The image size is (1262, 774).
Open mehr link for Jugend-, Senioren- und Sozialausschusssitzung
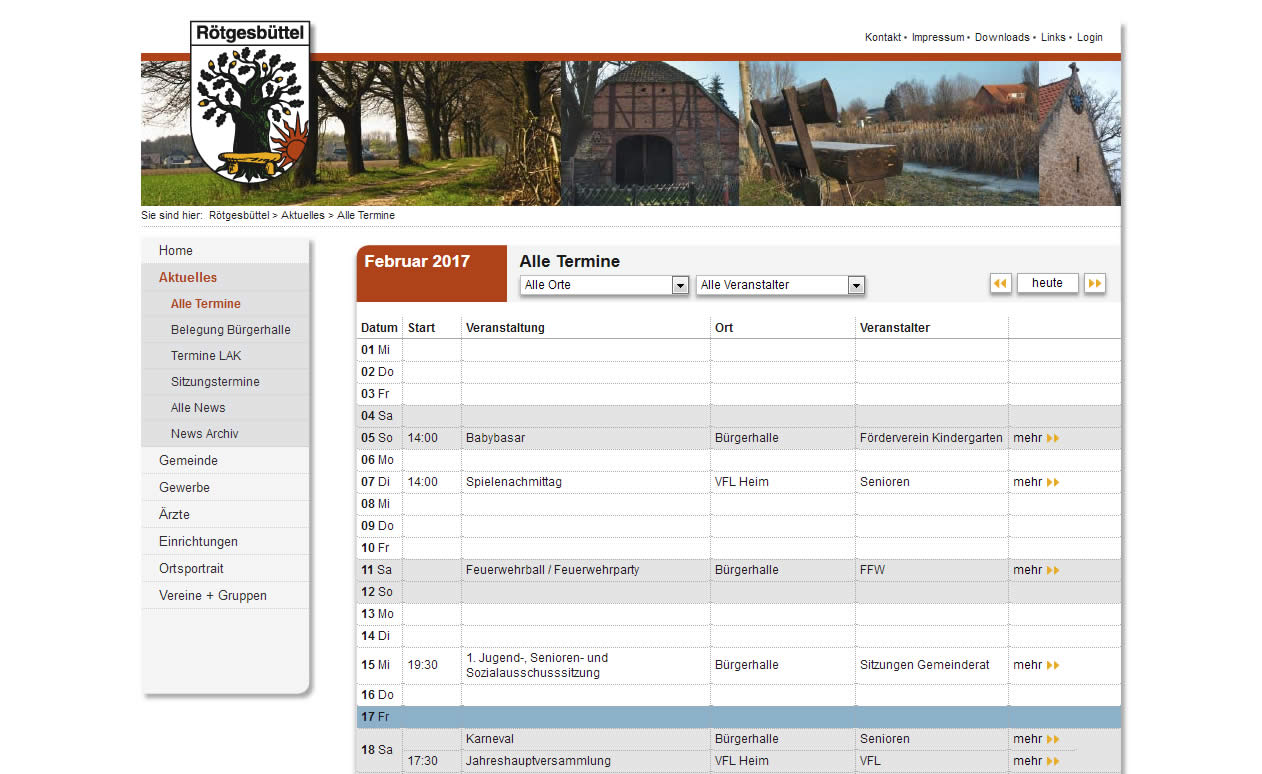pyautogui.click(x=1036, y=665)
